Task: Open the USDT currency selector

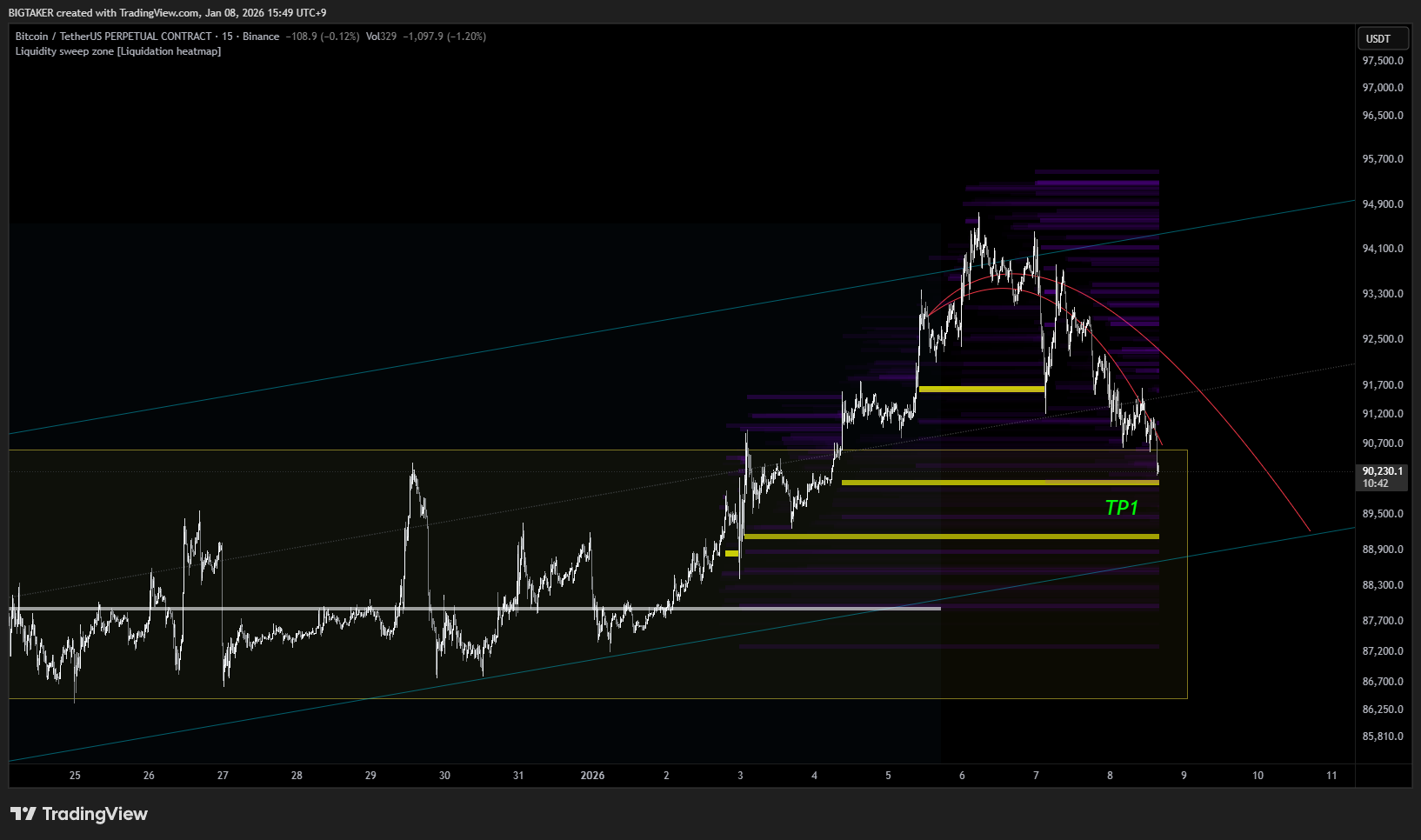Action: pyautogui.click(x=1383, y=38)
